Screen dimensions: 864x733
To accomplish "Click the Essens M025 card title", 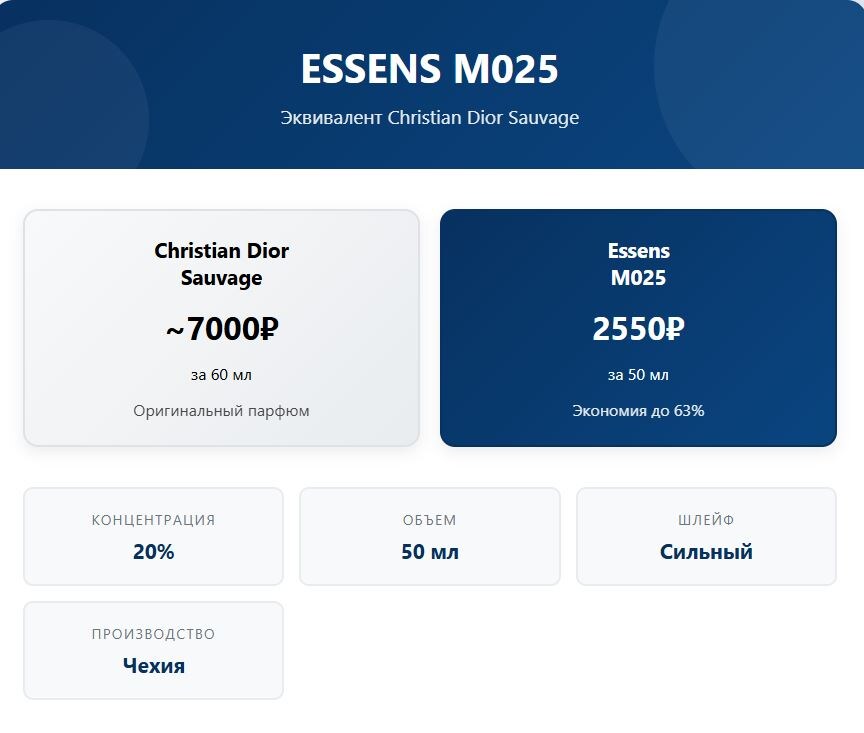I will point(638,264).
